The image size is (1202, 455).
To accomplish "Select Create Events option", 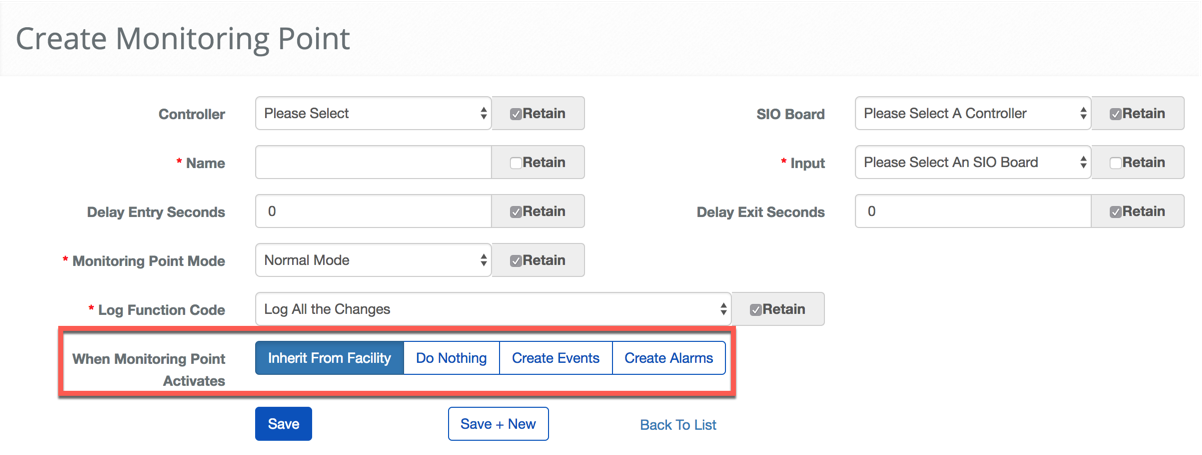I will click(555, 358).
